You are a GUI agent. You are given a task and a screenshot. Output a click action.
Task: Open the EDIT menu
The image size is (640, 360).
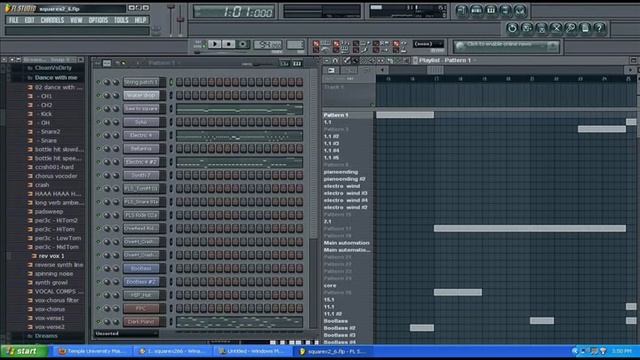pos(29,20)
